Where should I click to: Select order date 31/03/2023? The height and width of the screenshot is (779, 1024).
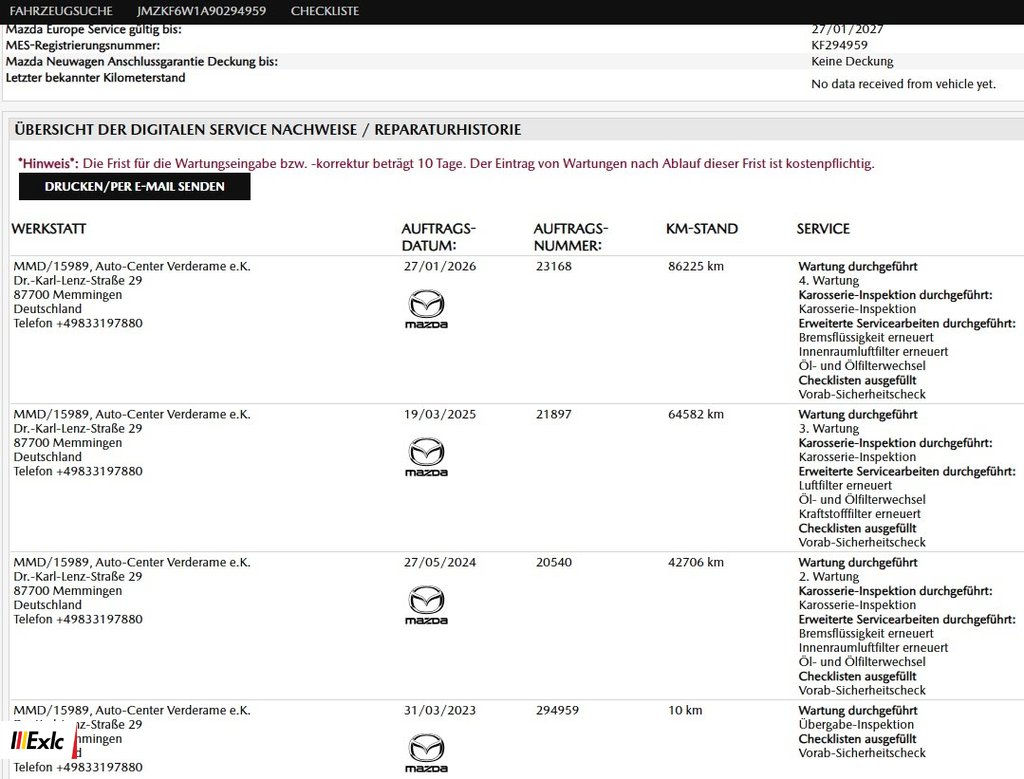(440, 710)
